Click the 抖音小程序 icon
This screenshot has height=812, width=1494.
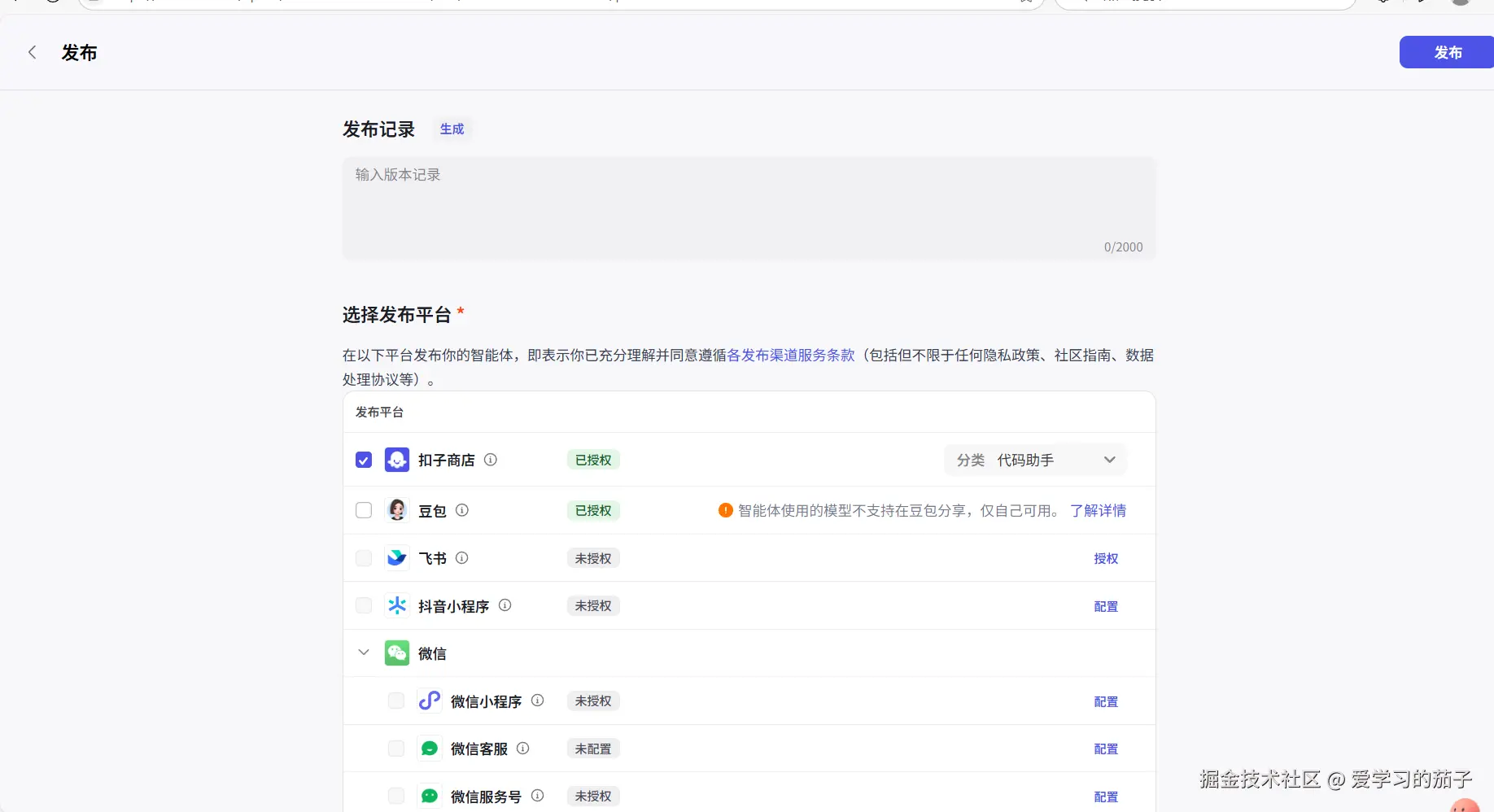coord(396,605)
